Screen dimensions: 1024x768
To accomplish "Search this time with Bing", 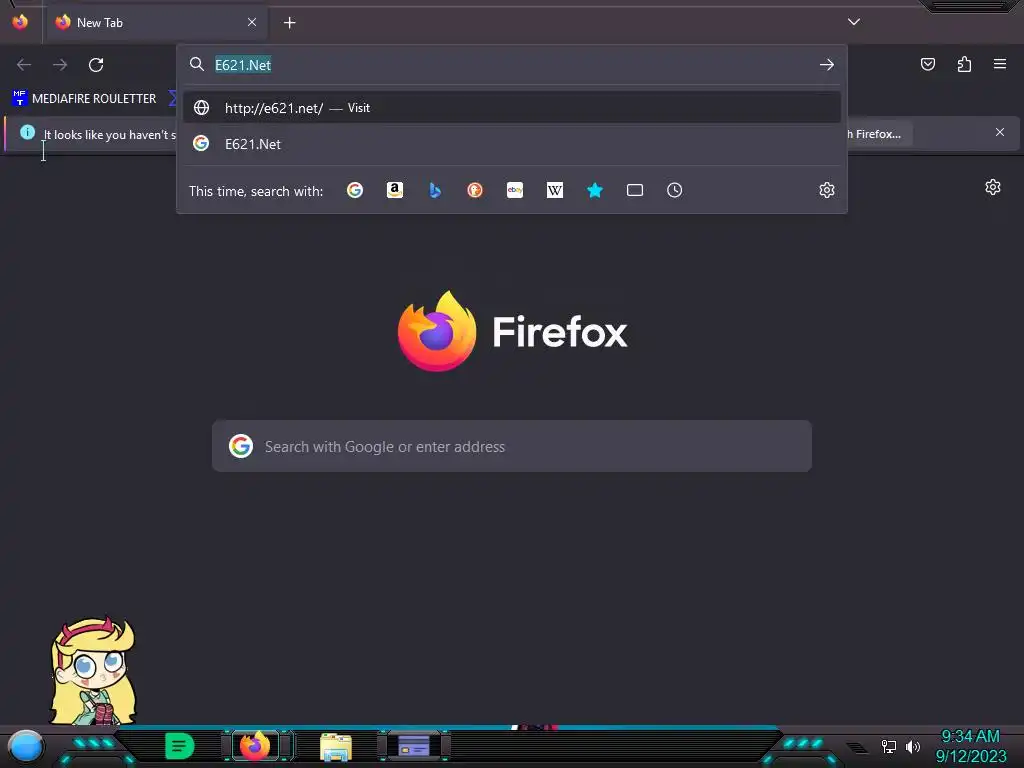I will pyautogui.click(x=435, y=190).
